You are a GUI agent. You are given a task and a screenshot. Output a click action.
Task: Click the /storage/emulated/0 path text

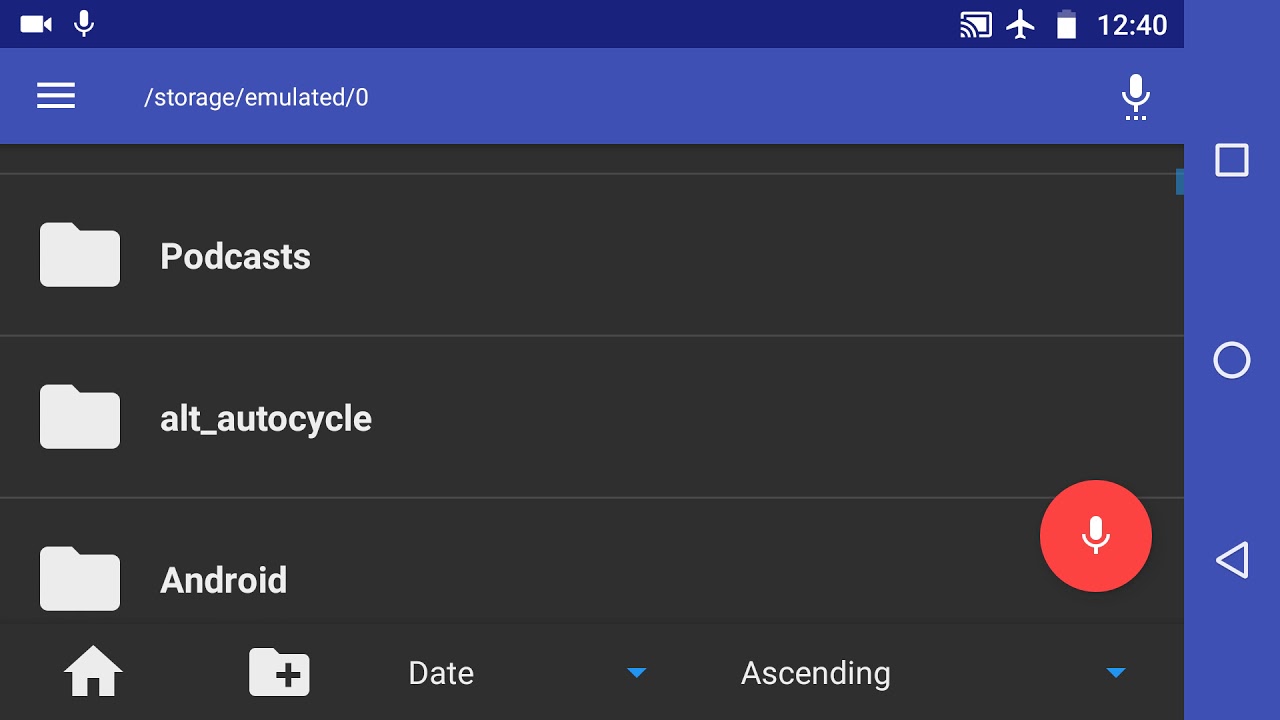tap(256, 97)
